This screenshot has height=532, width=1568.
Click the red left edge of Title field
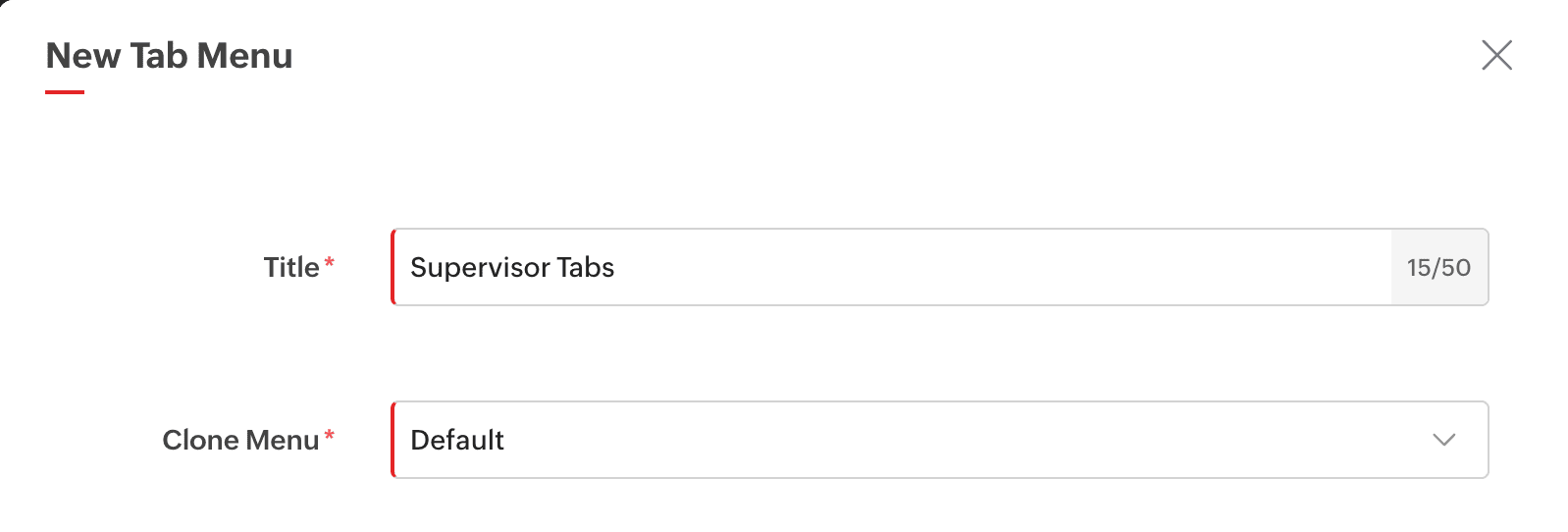coord(393,267)
